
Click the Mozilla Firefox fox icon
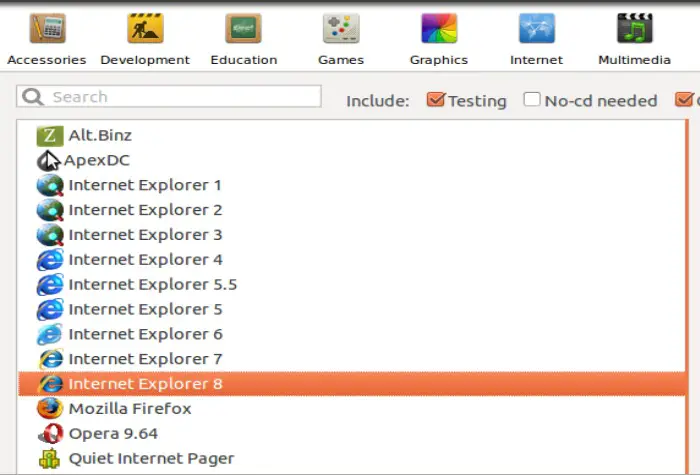click(50, 408)
